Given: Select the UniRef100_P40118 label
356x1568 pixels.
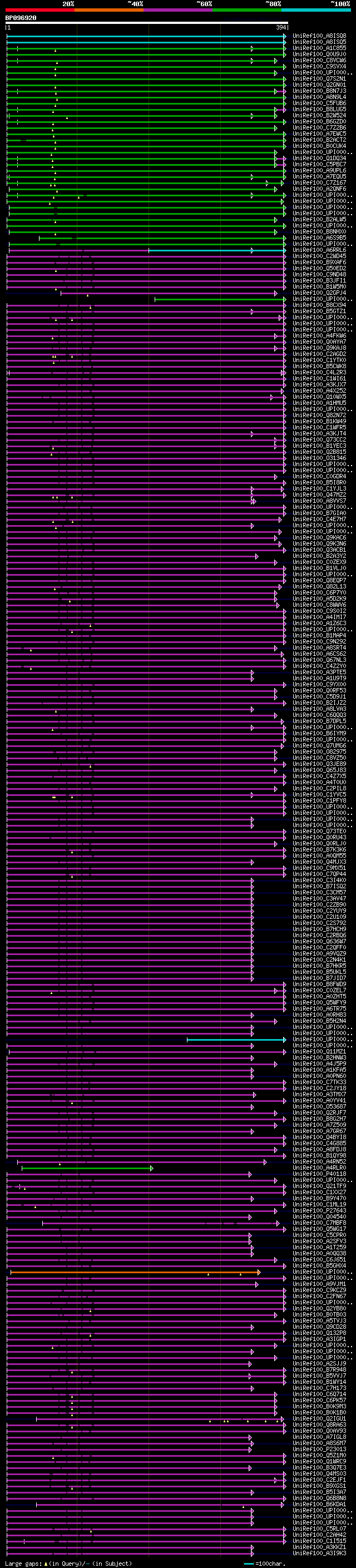Looking at the screenshot, I should pos(319,1174).
